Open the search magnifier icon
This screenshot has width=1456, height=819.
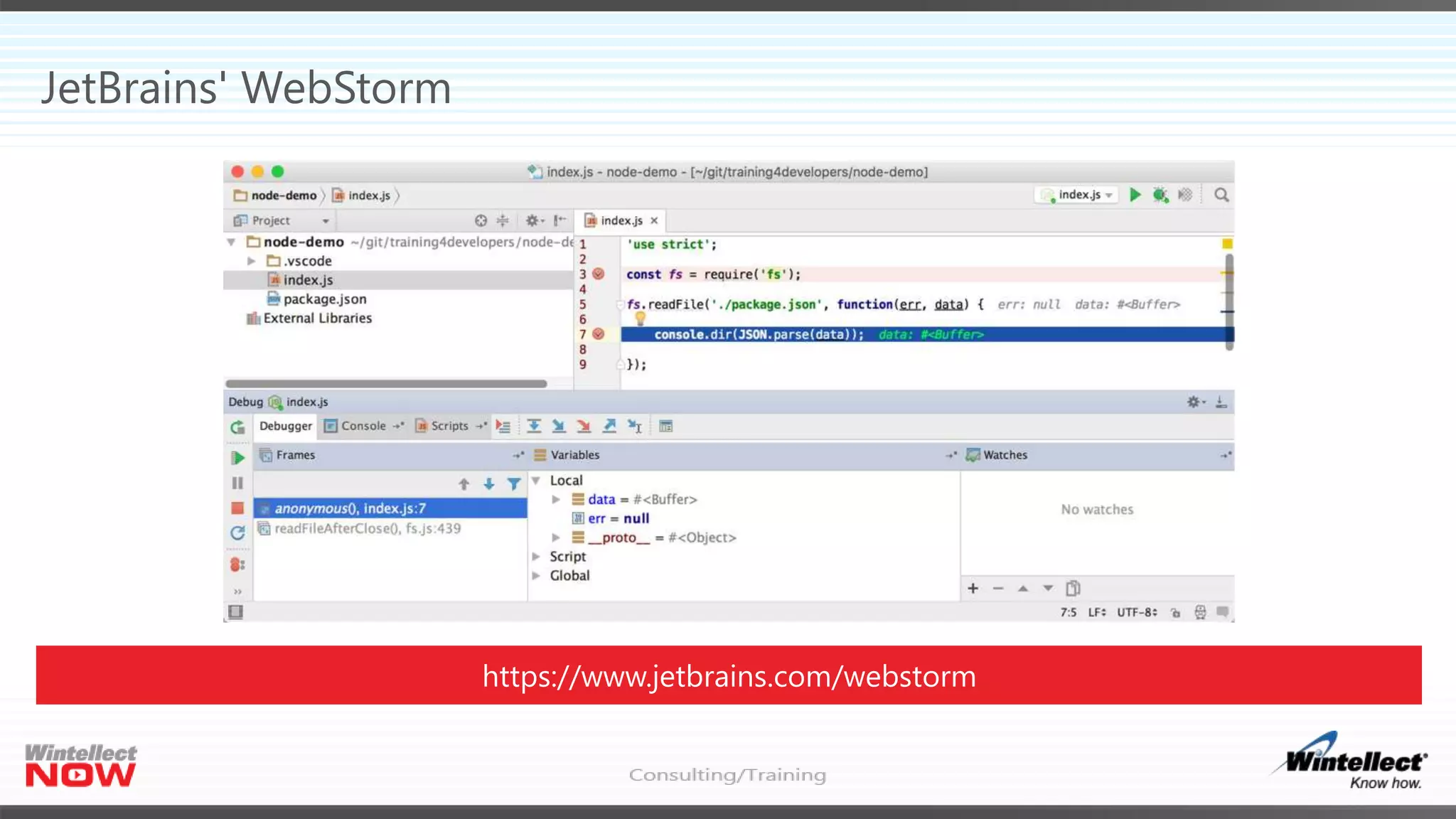point(1221,195)
